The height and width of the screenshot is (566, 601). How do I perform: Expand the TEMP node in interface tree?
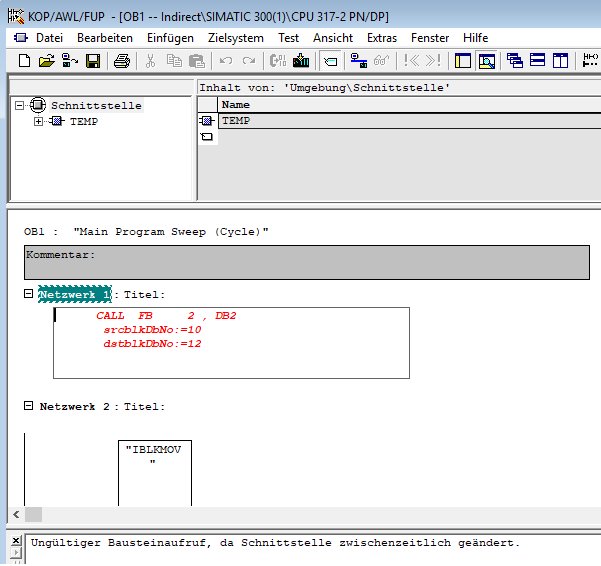(38, 121)
